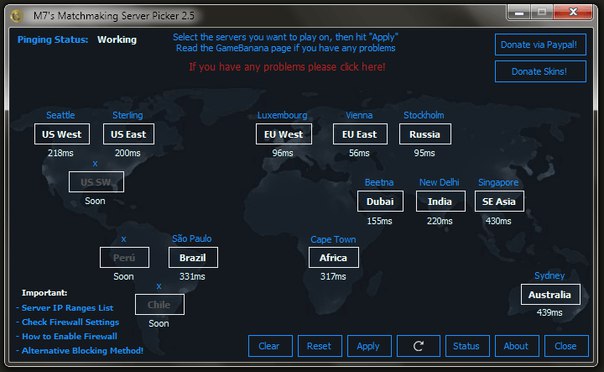Screen dimensions: 604x372
Task: Toggle the Africa Cape Town server
Action: tap(333, 257)
